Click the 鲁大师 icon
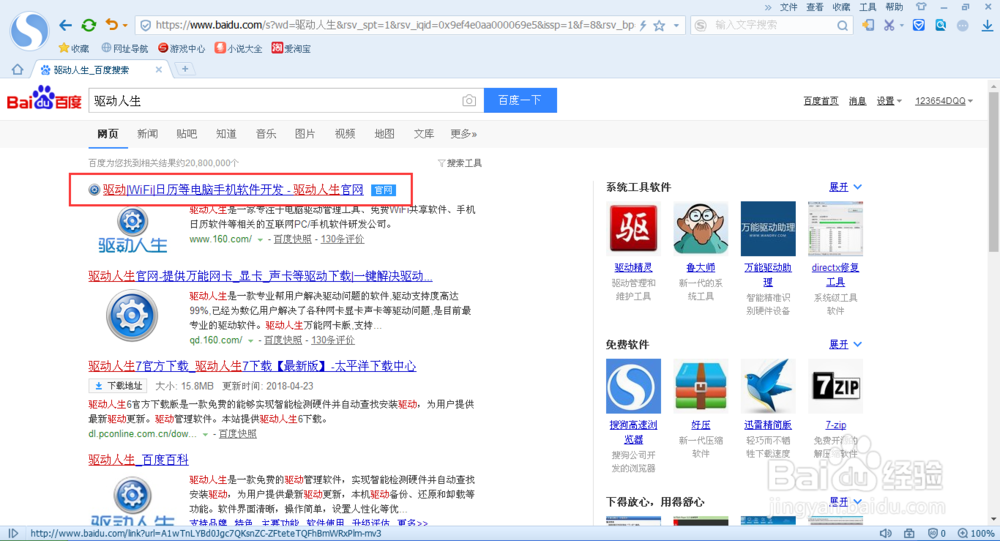Screen dimensions: 1000x541 700,229
